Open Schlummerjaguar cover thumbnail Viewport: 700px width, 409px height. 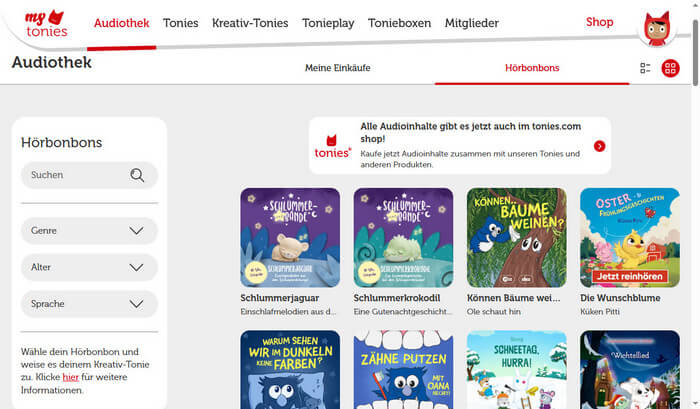tap(290, 238)
